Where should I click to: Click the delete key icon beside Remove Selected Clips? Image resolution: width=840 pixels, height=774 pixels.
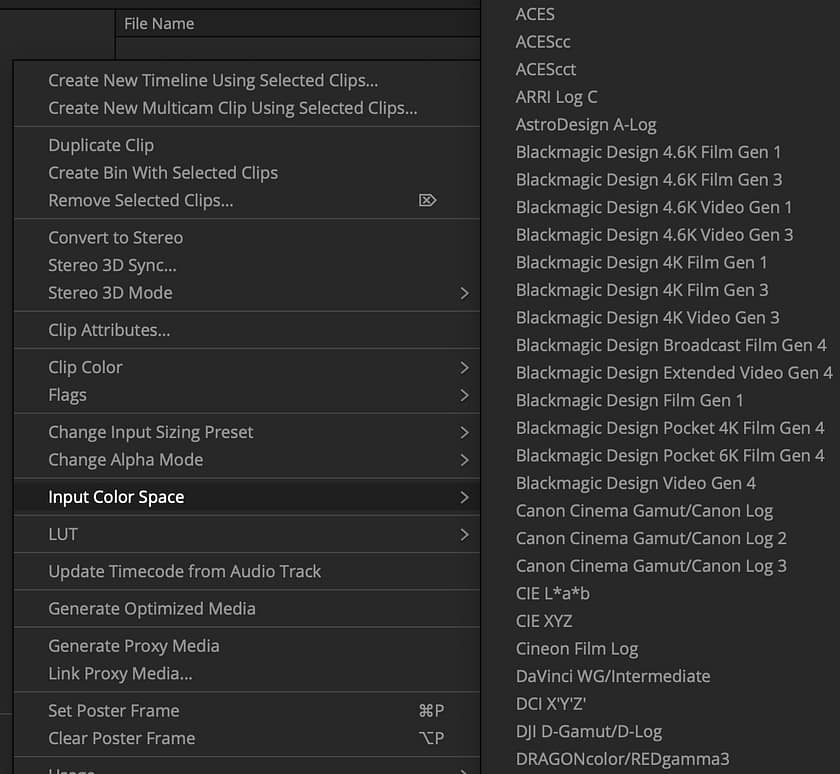click(428, 200)
